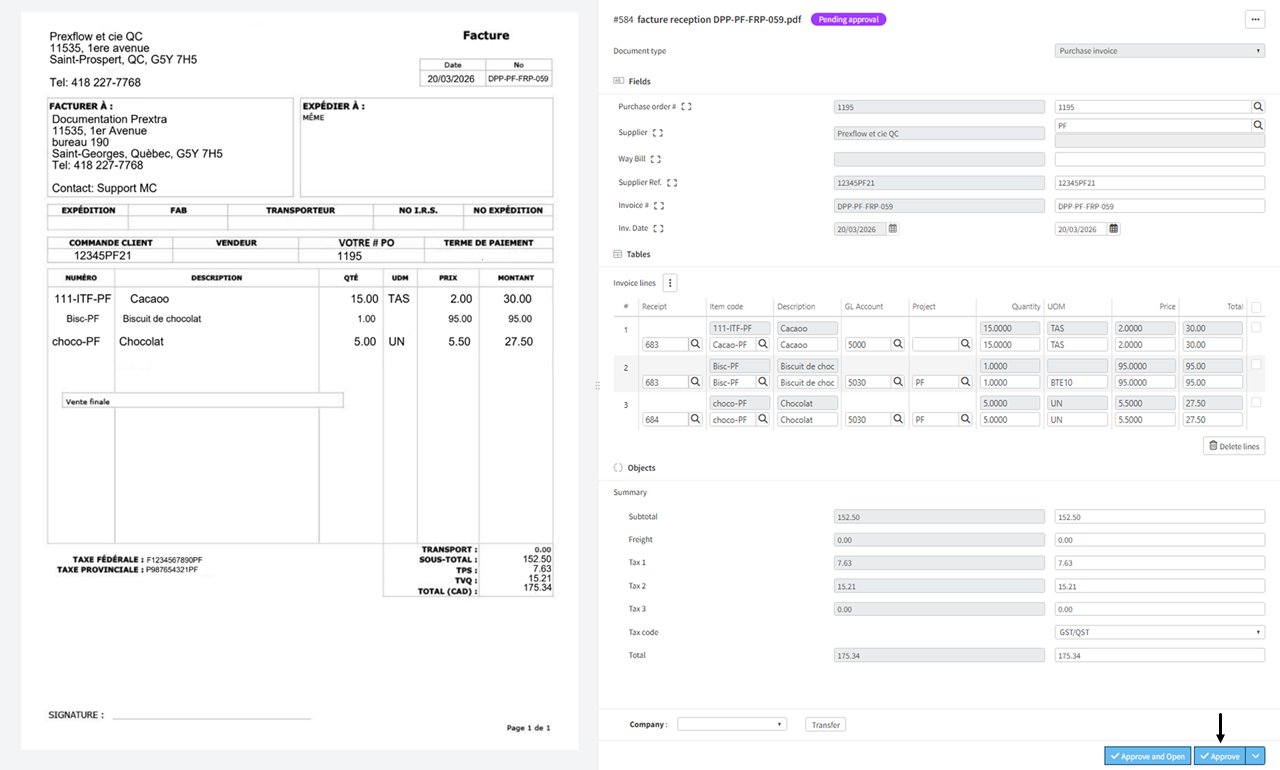1280x770 pixels.
Task: Open the Purchase order lookup magnifier
Action: pyautogui.click(x=1257, y=106)
